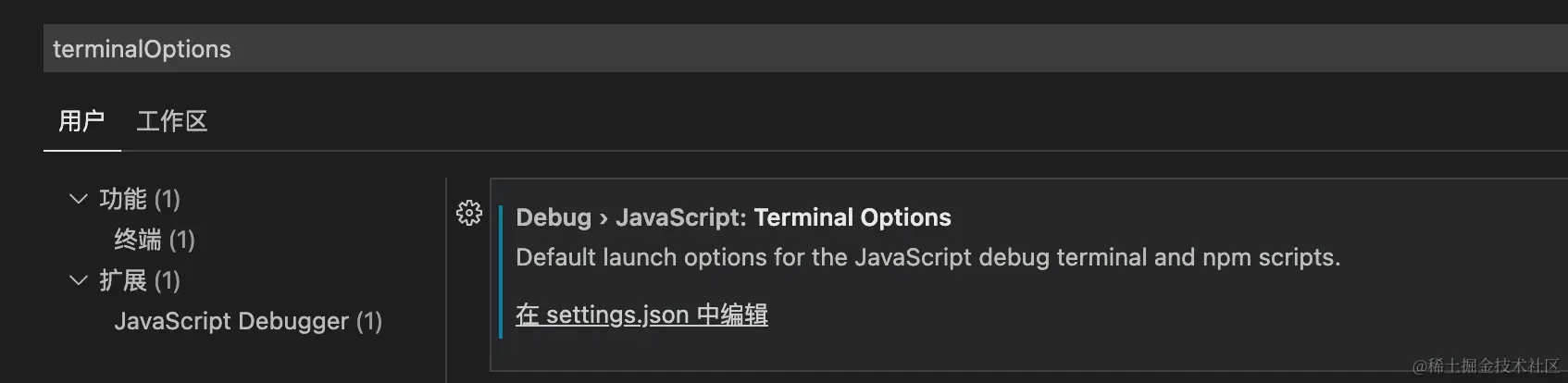This screenshot has width=1568, height=383.
Task: Focus the terminalOptions search field
Action: [805, 49]
